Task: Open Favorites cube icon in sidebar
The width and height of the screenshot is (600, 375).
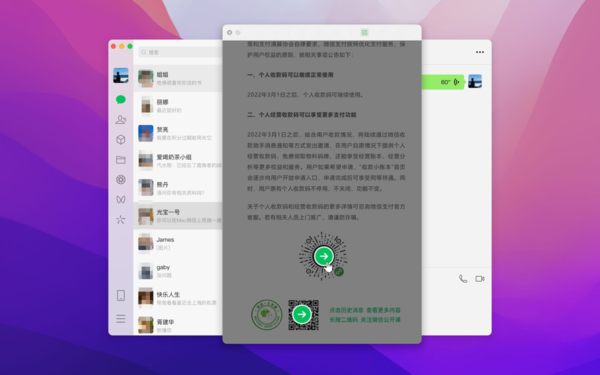Action: (121, 140)
